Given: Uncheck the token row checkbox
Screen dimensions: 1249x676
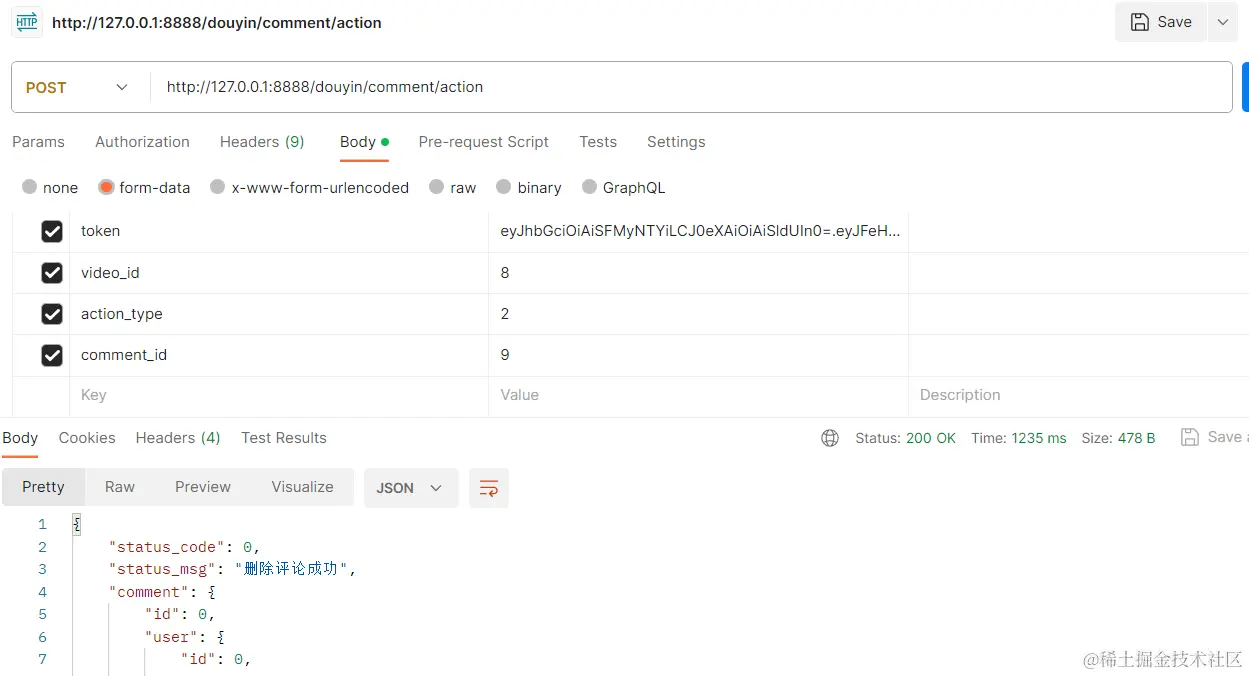Looking at the screenshot, I should [52, 232].
